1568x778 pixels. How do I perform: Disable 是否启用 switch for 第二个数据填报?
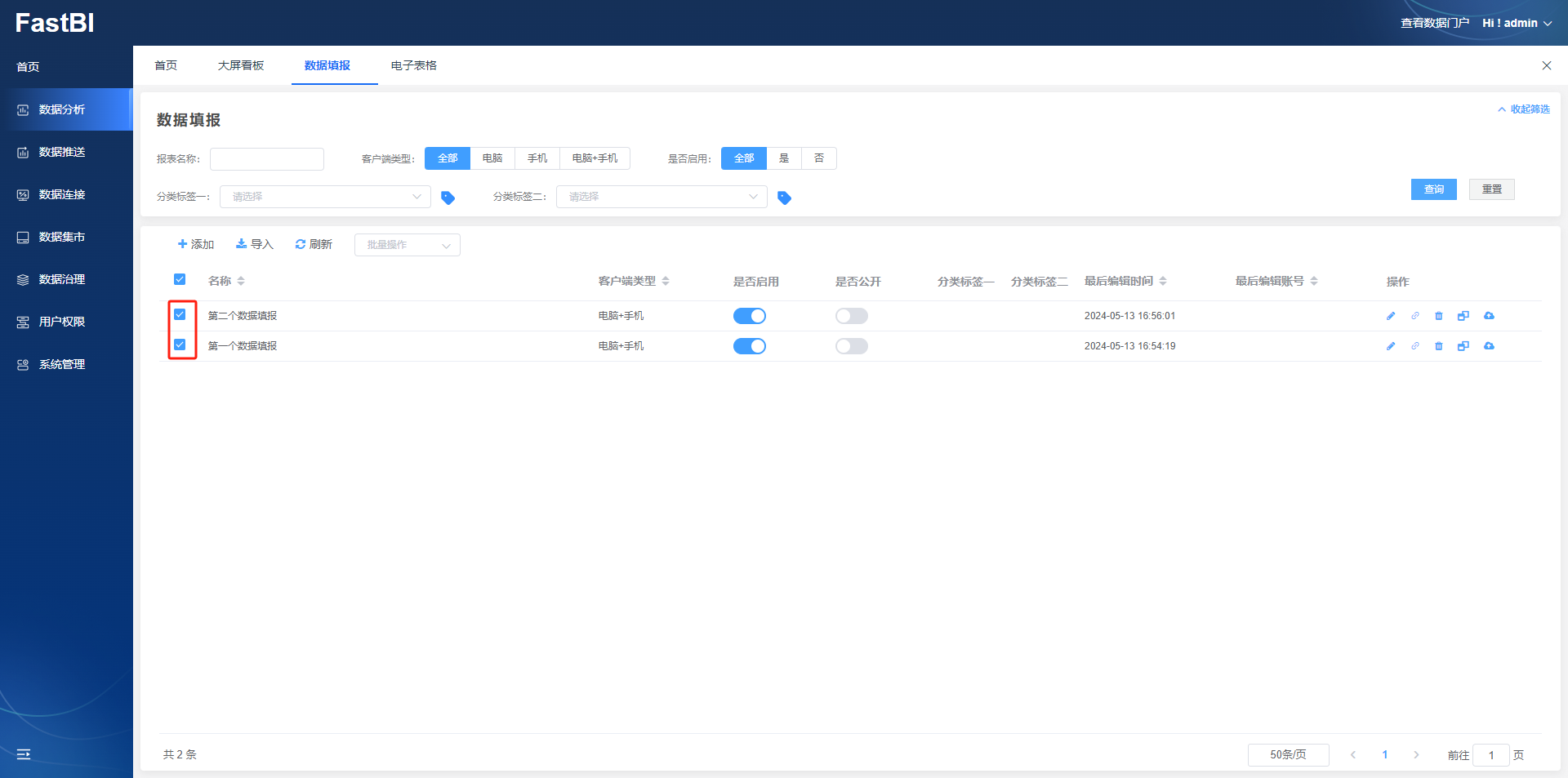click(750, 316)
